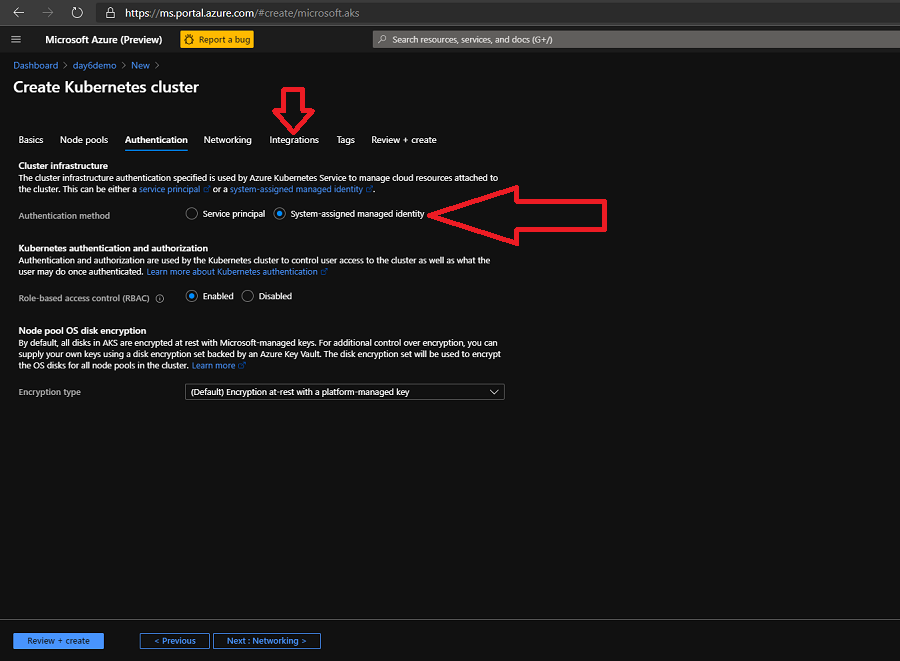Click the Previous button
900x661 pixels.
175,641
